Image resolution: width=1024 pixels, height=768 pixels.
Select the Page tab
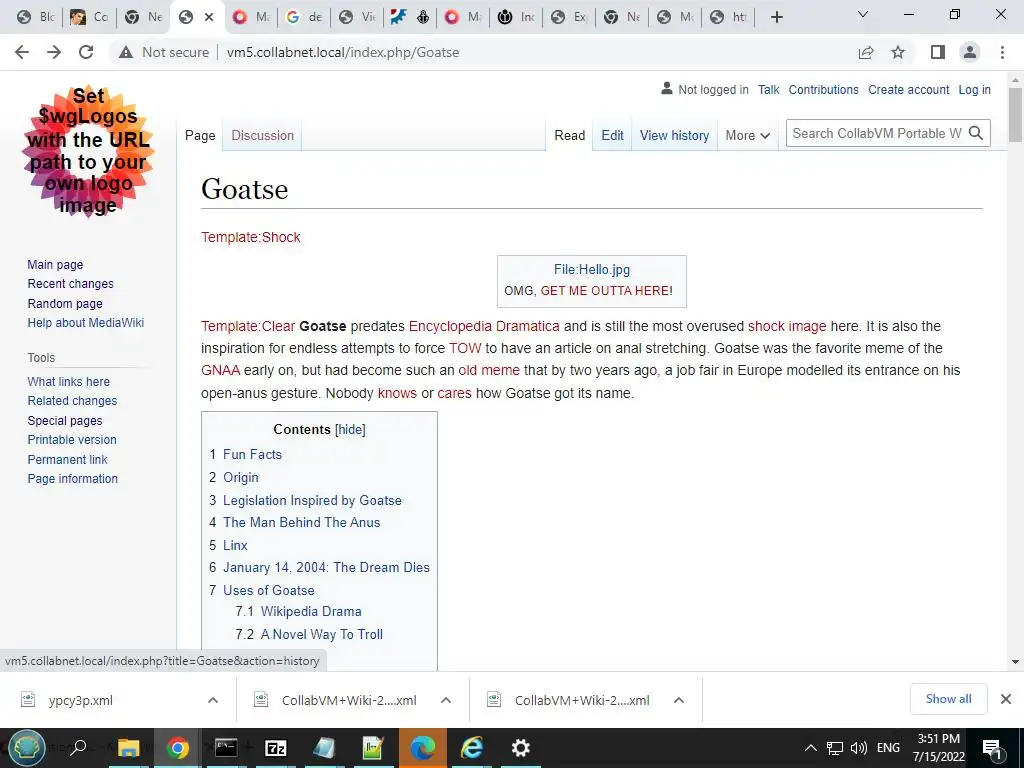[200, 135]
